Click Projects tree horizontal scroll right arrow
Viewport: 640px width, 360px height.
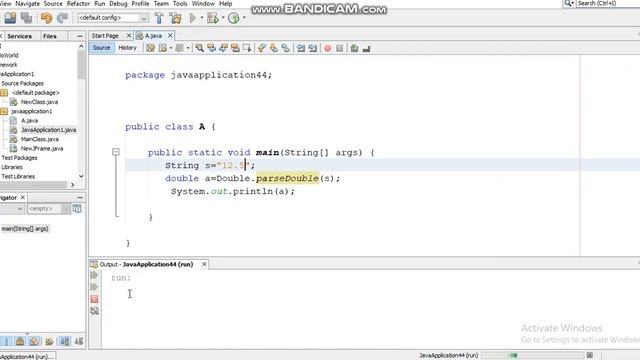[x=73, y=185]
